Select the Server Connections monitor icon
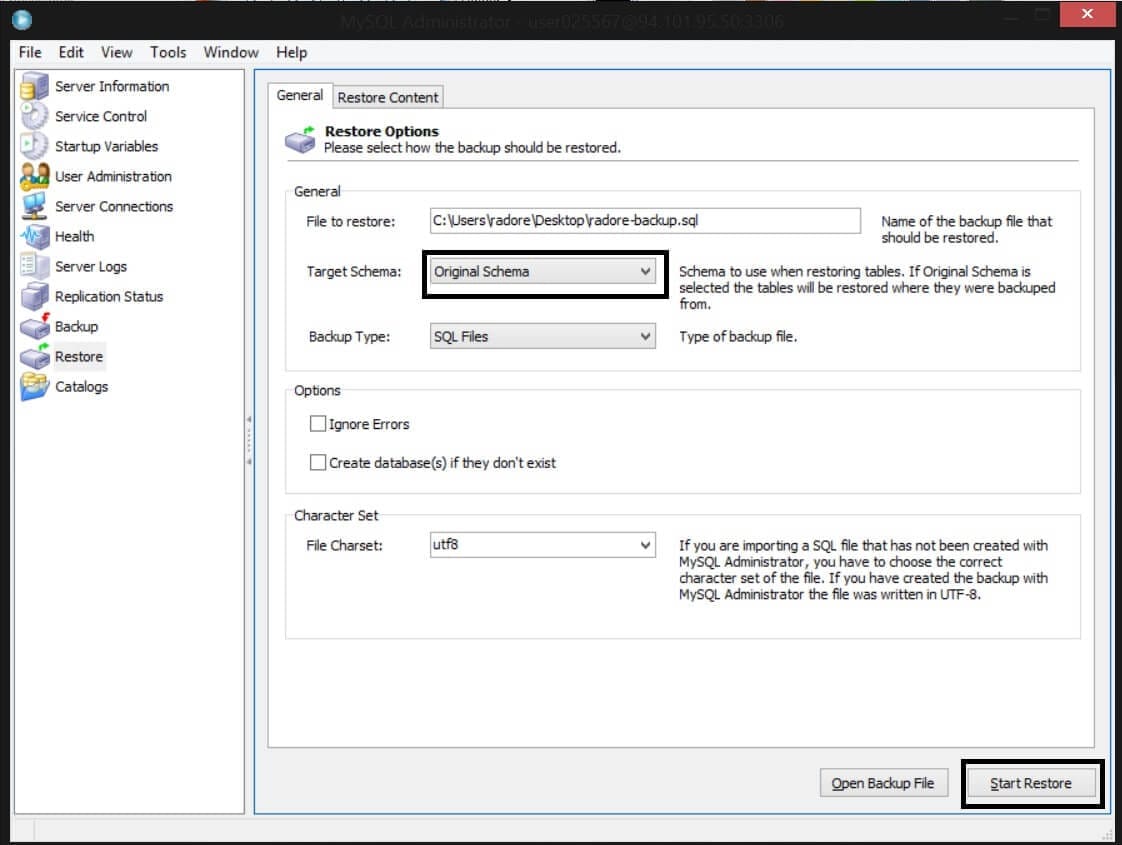 [34, 206]
